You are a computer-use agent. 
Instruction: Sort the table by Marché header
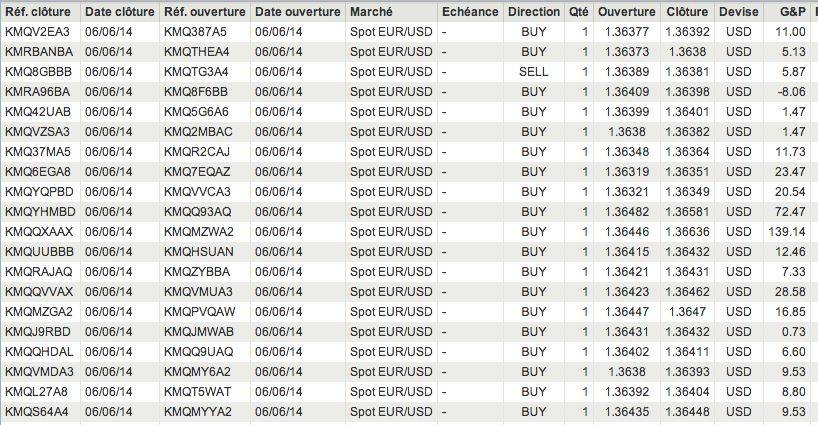(x=372, y=12)
